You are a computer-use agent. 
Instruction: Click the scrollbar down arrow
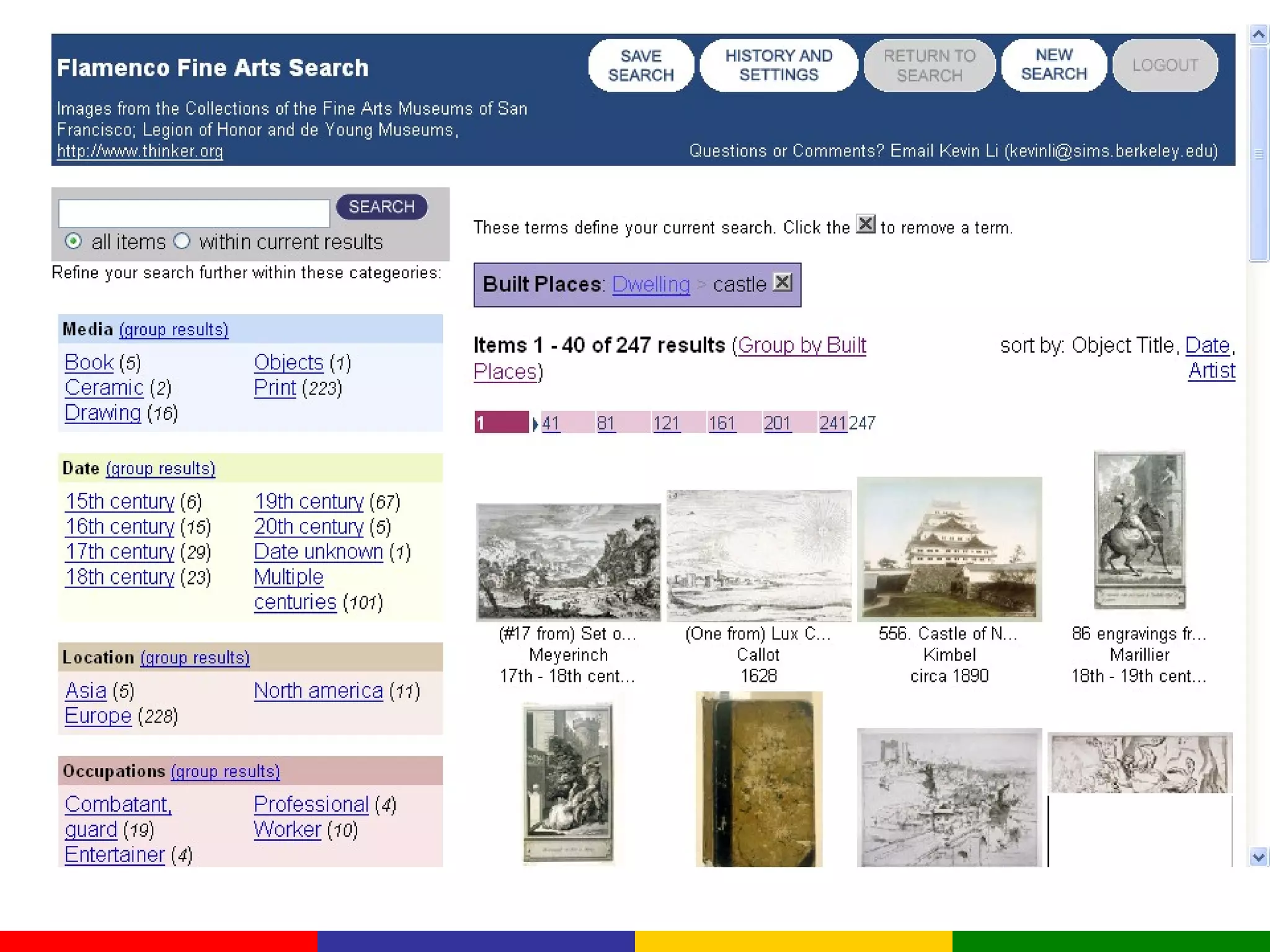click(x=1258, y=857)
